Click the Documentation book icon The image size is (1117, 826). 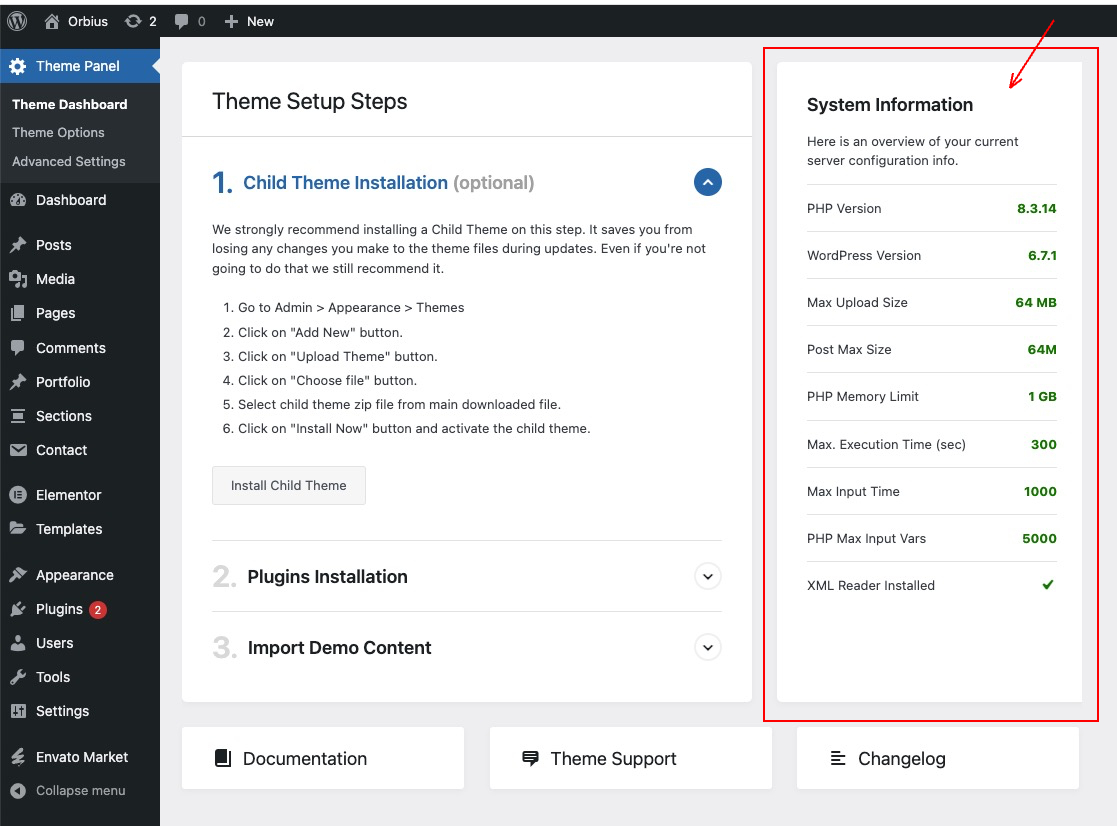pos(223,758)
